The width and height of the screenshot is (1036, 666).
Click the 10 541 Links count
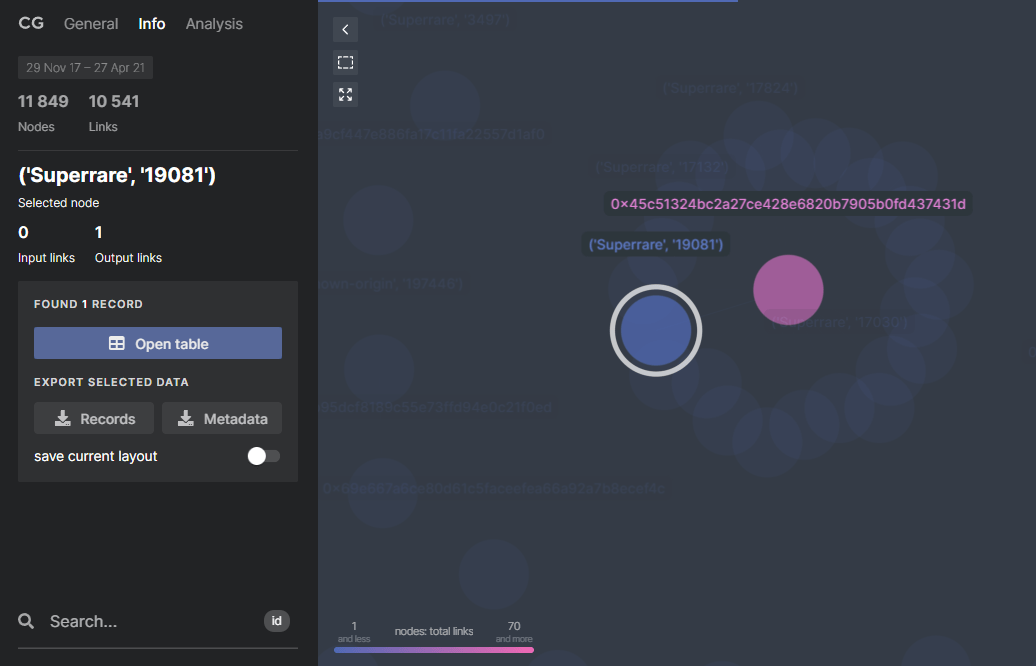114,101
